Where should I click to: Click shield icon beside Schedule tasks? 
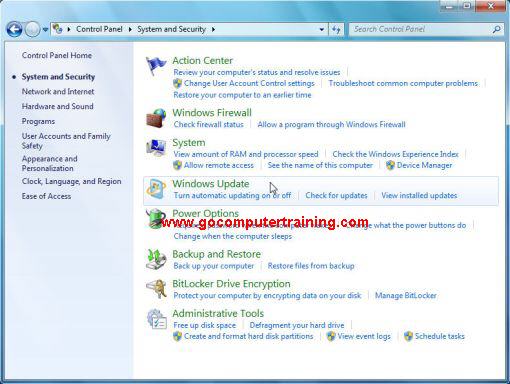[408, 336]
